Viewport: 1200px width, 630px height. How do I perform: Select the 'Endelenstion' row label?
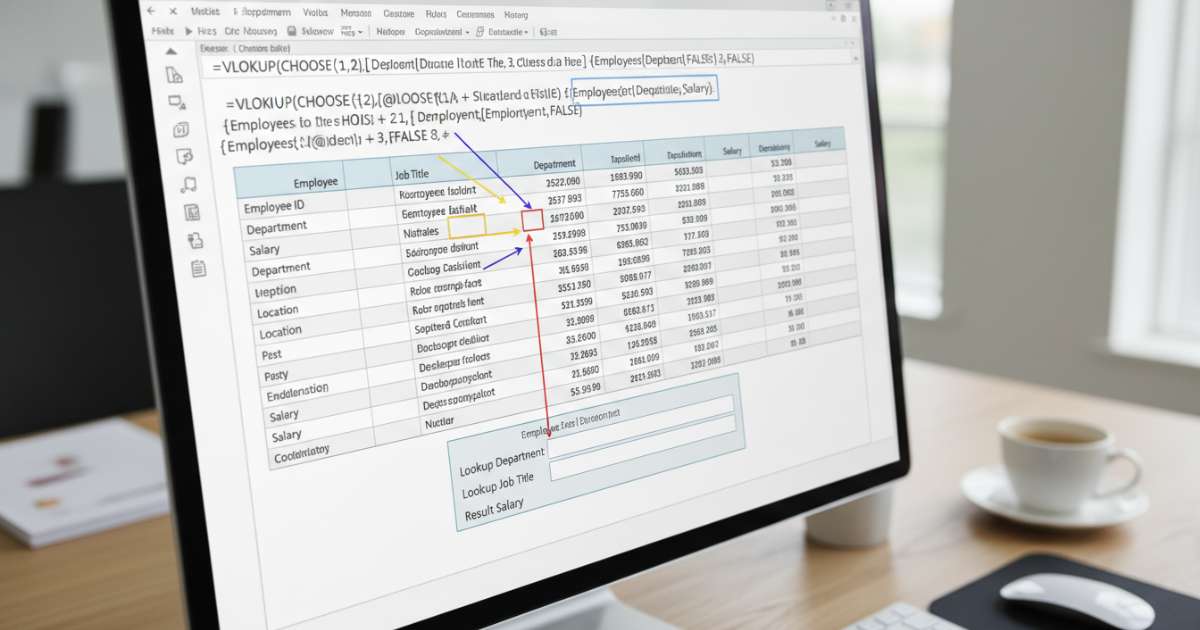298,391
